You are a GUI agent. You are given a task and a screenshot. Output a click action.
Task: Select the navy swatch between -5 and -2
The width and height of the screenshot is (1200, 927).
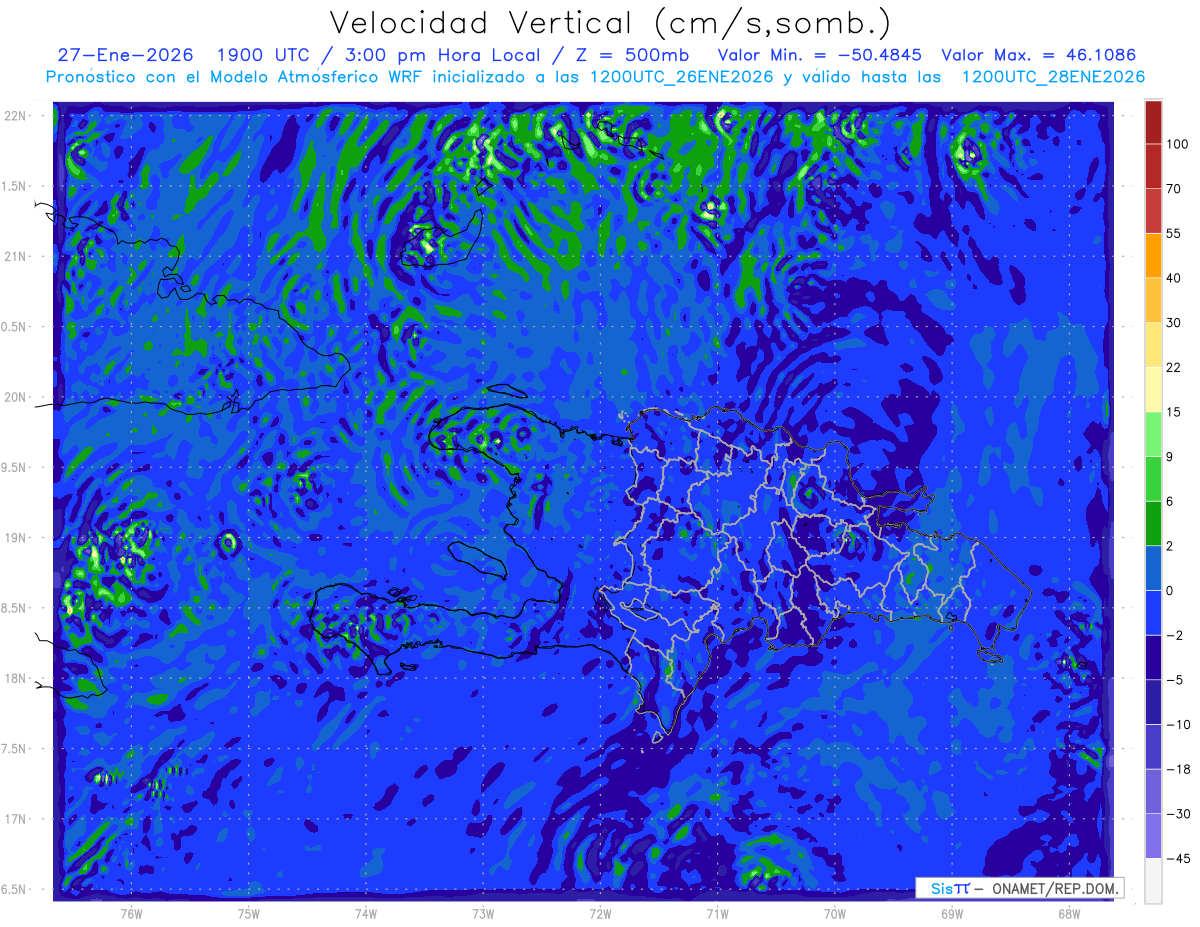coord(1153,657)
